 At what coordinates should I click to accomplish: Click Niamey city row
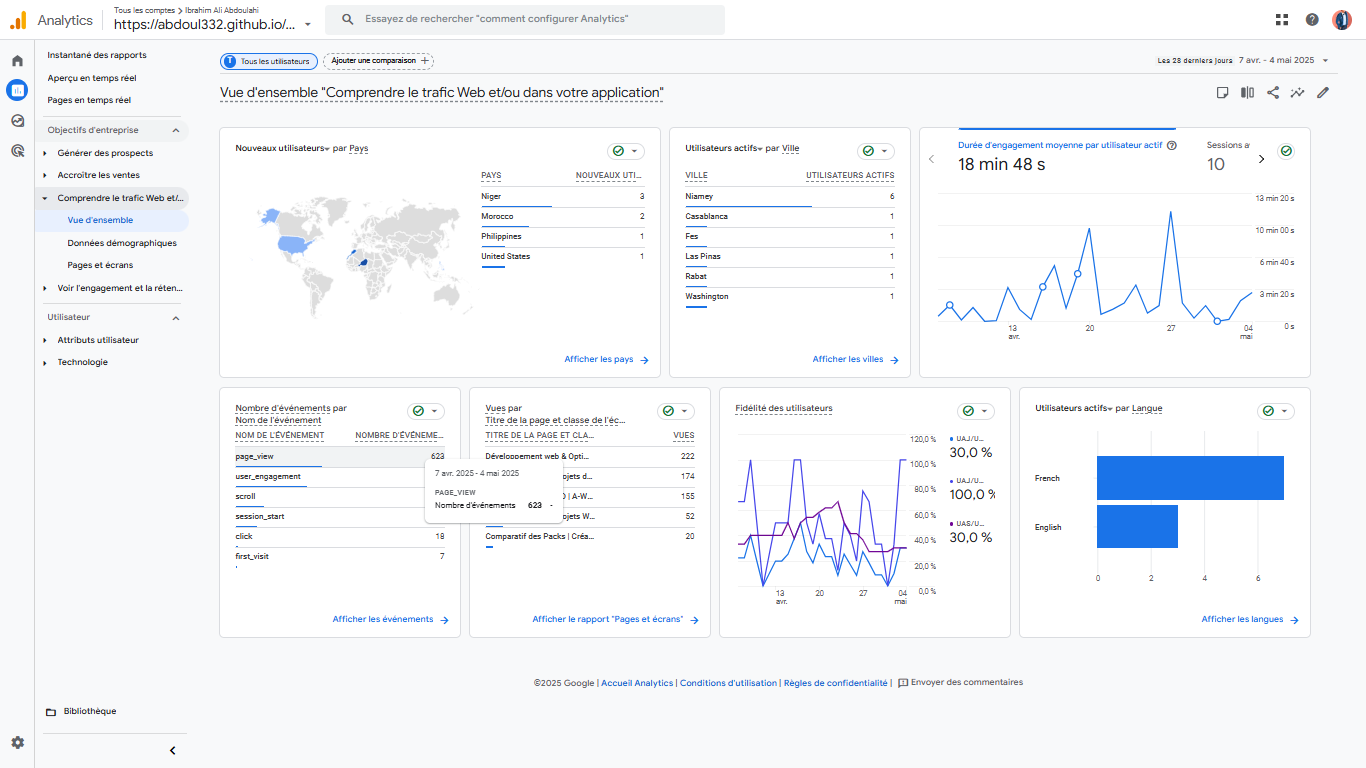point(790,196)
